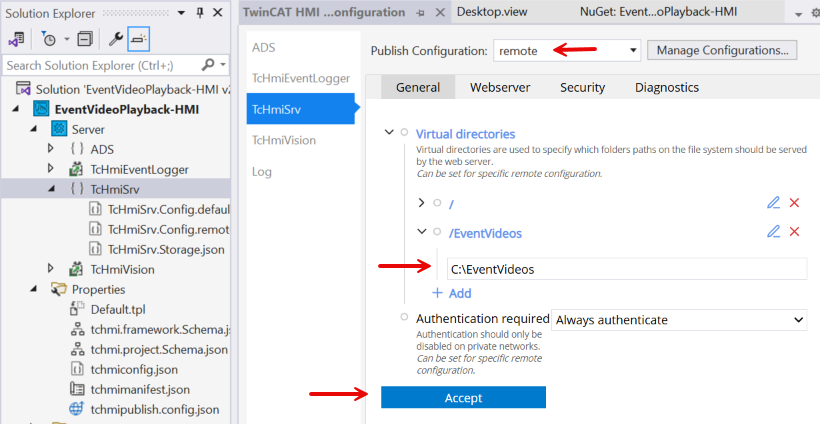Edit the /EventVideos virtual directory with pencil icon
The height and width of the screenshot is (424, 820).
click(x=773, y=232)
